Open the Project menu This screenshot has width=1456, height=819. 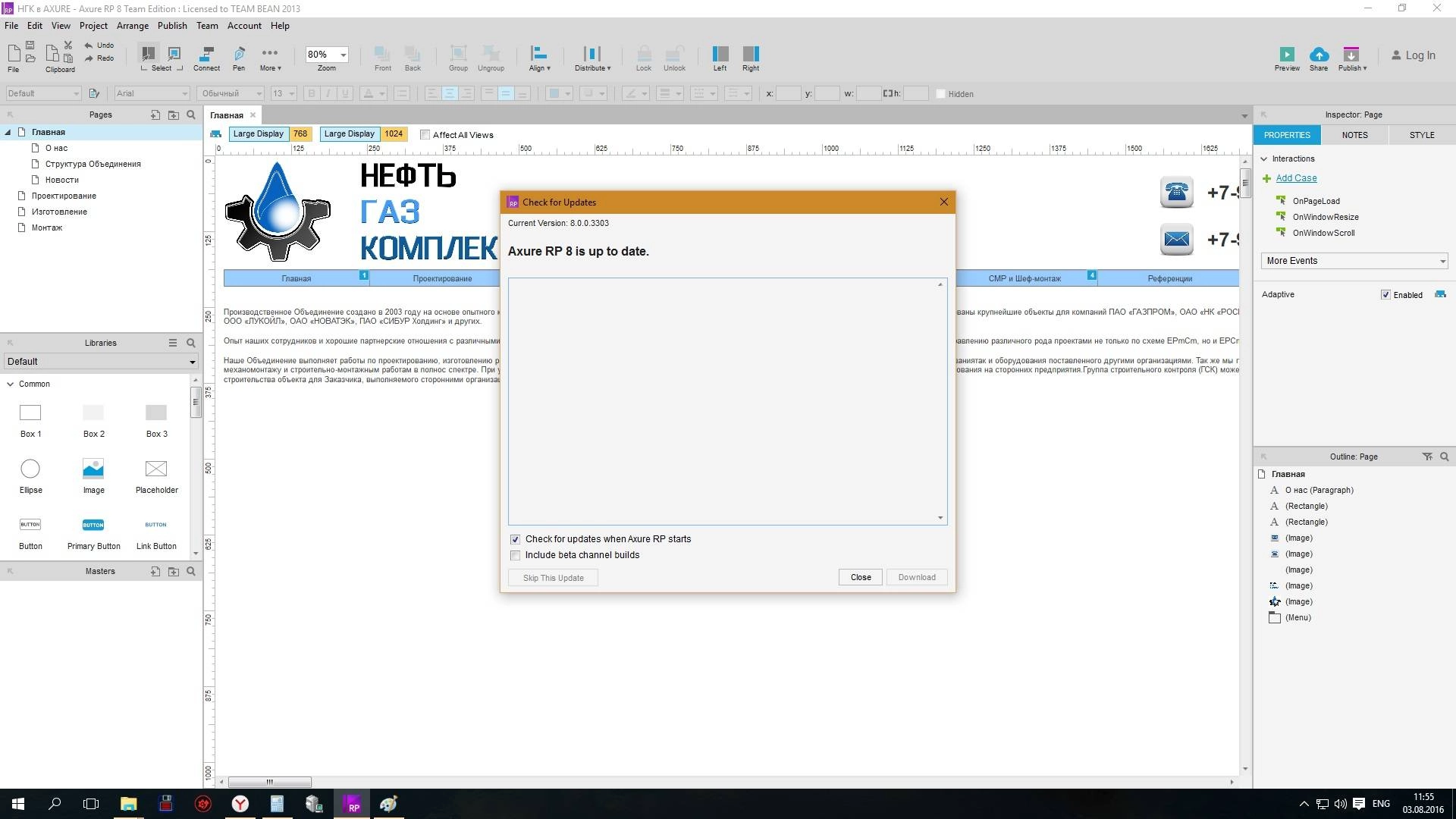point(93,26)
